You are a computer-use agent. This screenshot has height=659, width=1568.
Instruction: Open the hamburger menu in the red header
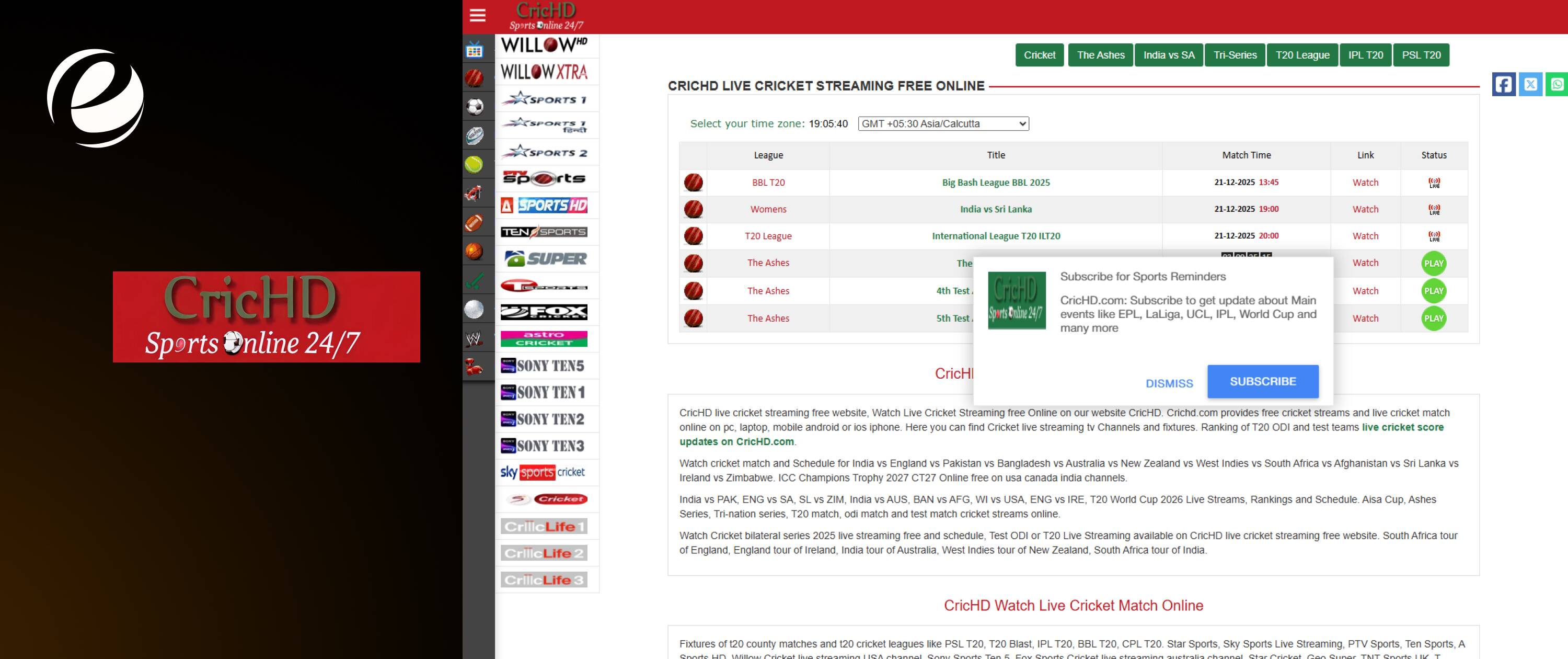[x=478, y=15]
